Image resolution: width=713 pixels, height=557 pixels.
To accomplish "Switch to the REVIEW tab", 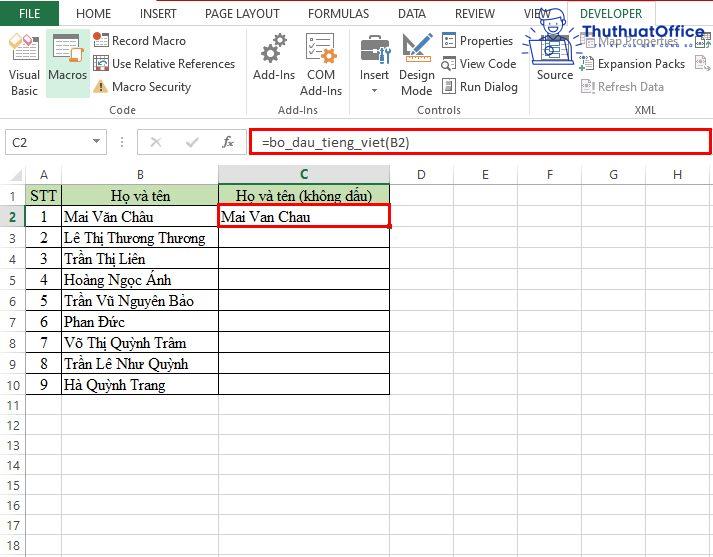I will [475, 14].
